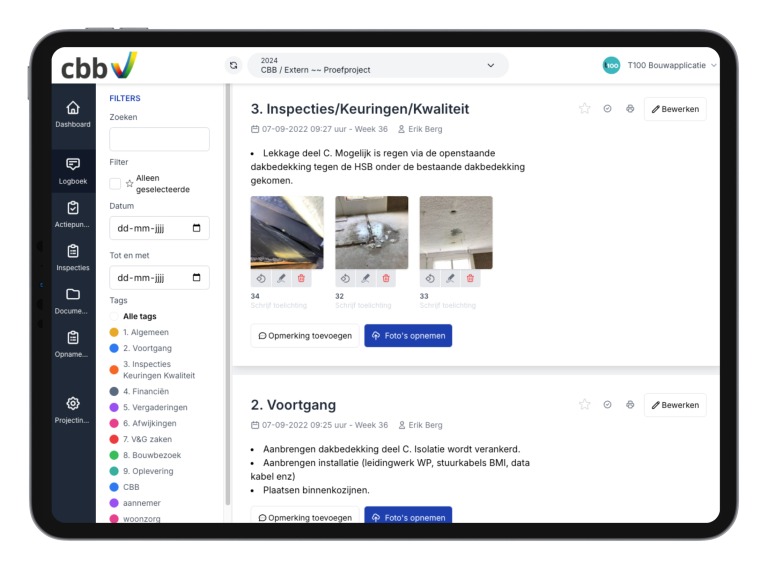Filter by tag 1. Algemeen
The height and width of the screenshot is (570, 768).
pyautogui.click(x=140, y=332)
